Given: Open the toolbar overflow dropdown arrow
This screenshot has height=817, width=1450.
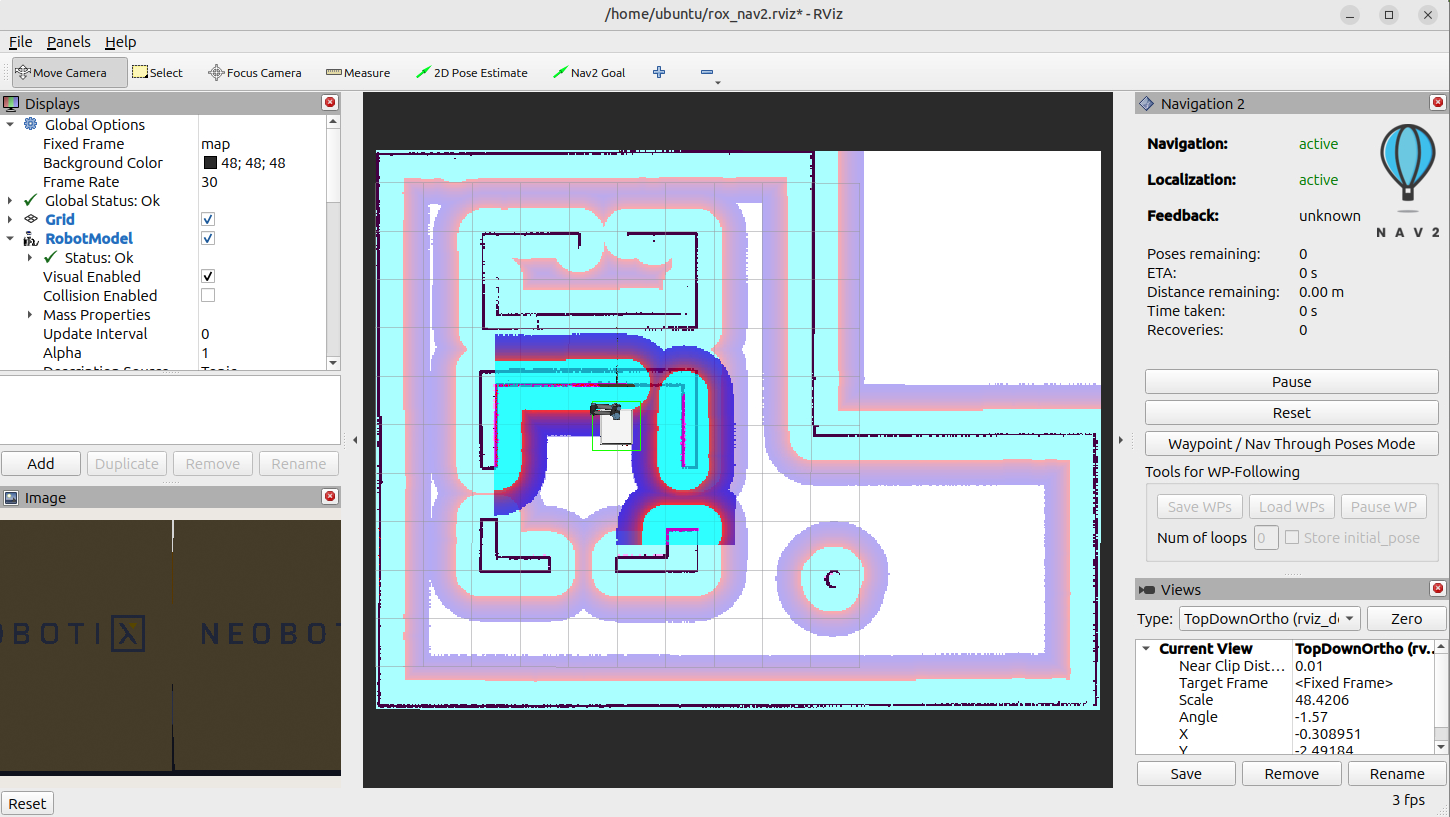Looking at the screenshot, I should pyautogui.click(x=718, y=83).
